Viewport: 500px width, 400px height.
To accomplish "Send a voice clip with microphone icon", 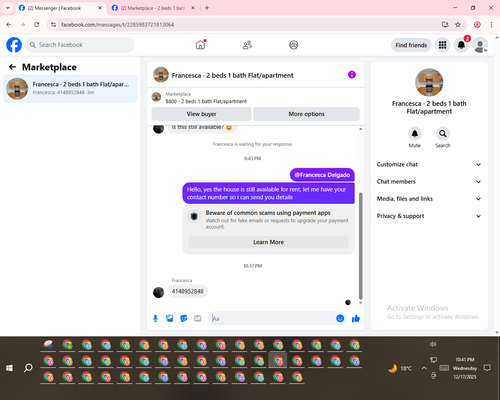I will (155, 318).
